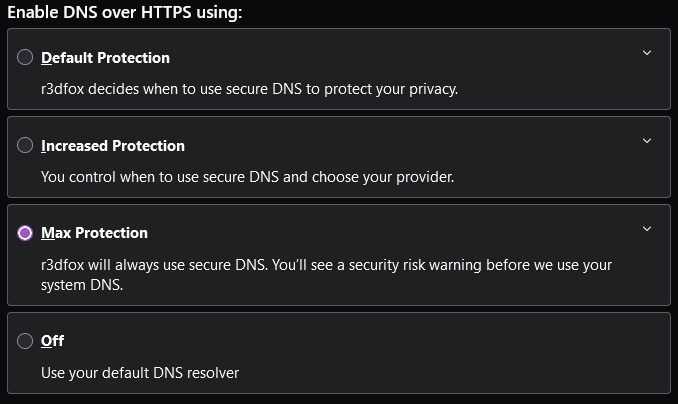
Task: Select the Increased Protection radio button
Action: pos(25,146)
